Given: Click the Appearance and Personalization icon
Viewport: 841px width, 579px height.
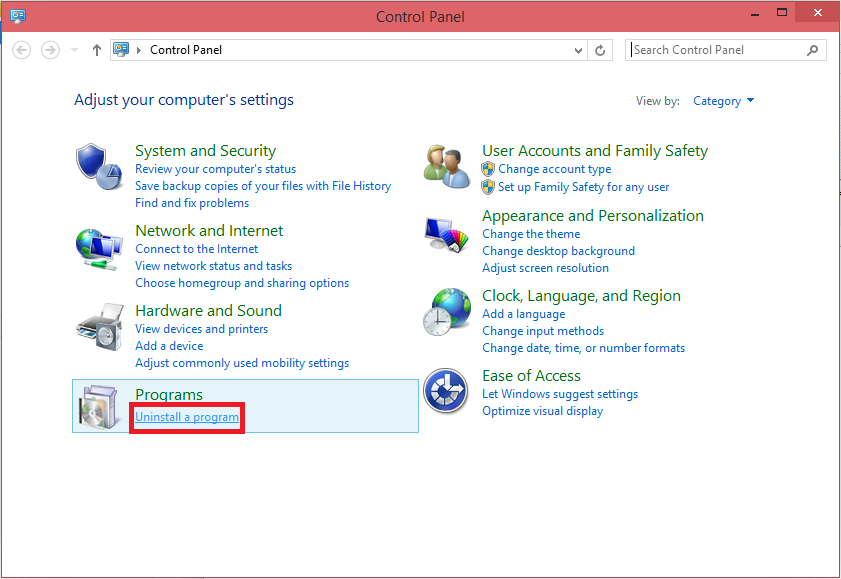Looking at the screenshot, I should click(446, 236).
